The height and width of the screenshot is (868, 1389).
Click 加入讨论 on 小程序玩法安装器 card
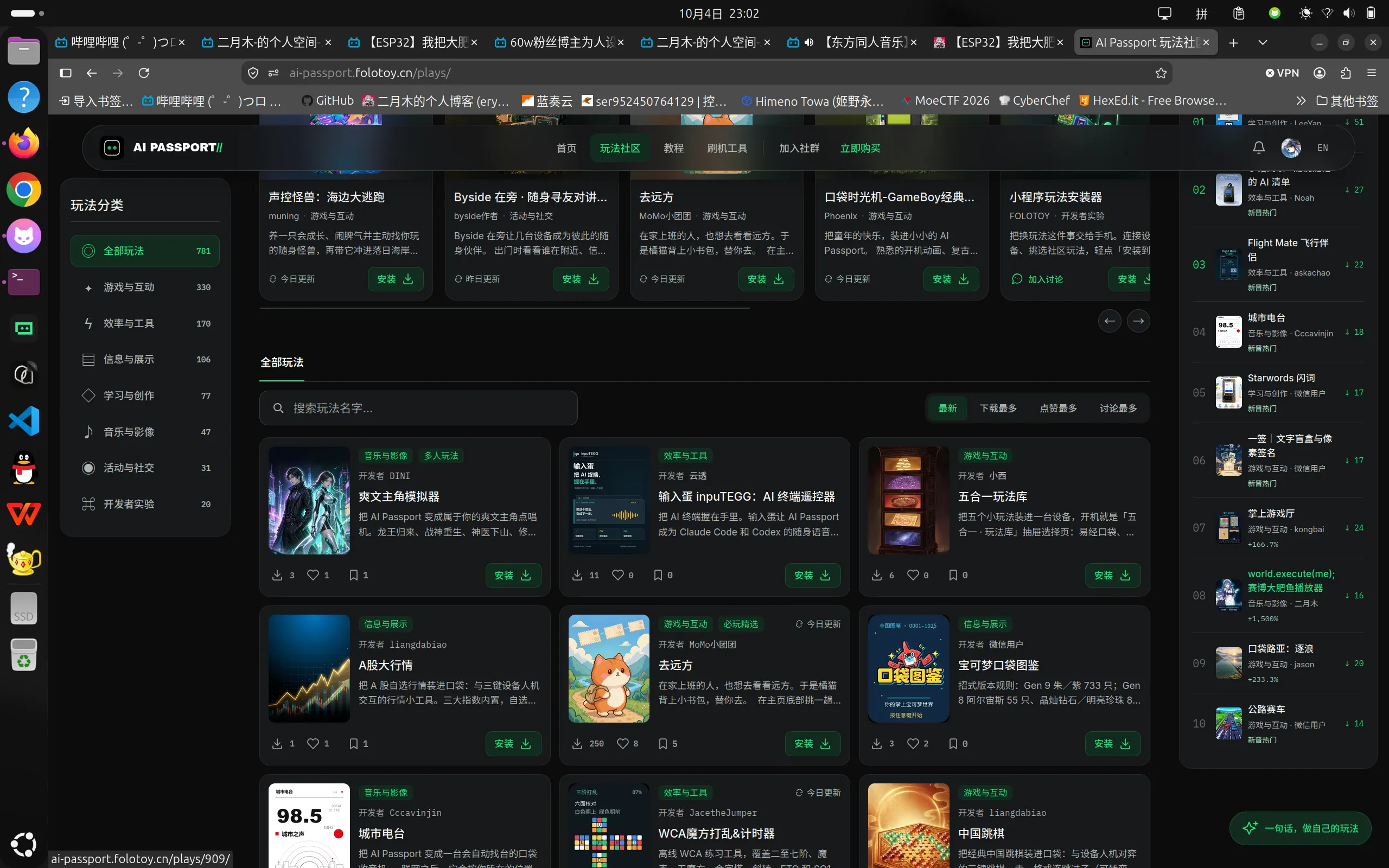(x=1037, y=279)
